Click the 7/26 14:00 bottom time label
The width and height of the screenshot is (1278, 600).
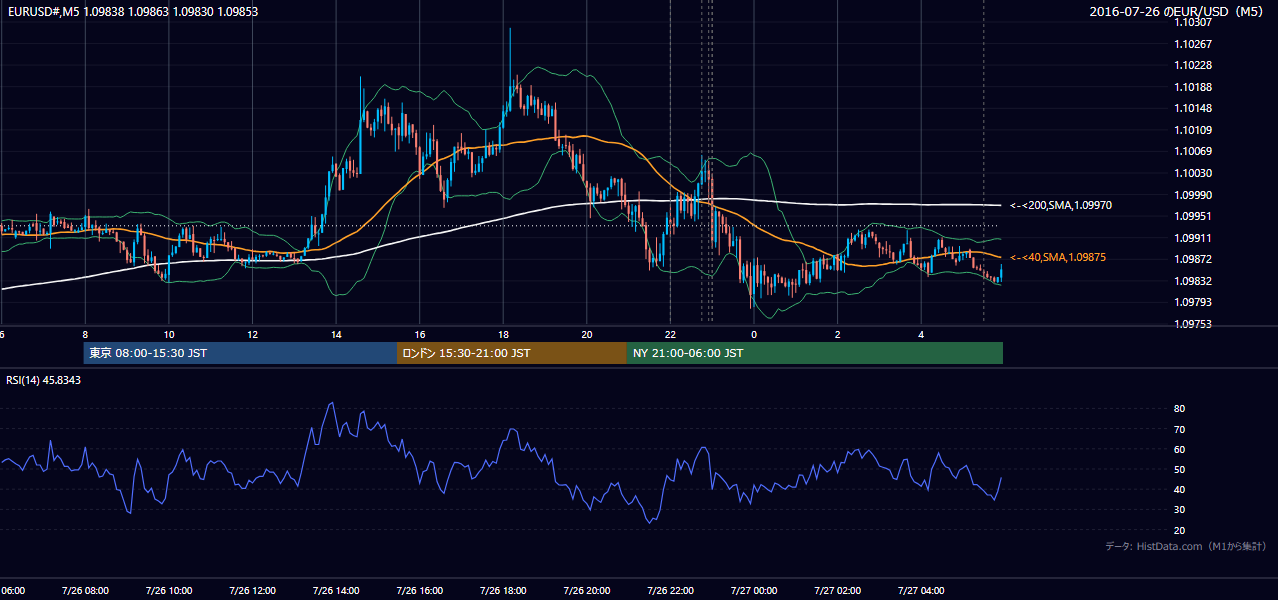pyautogui.click(x=335, y=590)
